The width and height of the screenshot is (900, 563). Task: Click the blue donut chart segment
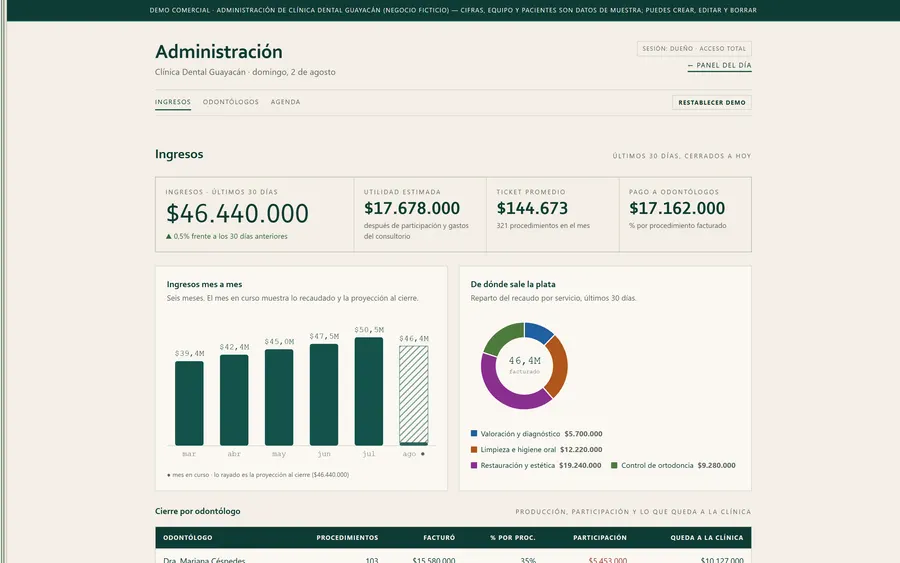538,330
